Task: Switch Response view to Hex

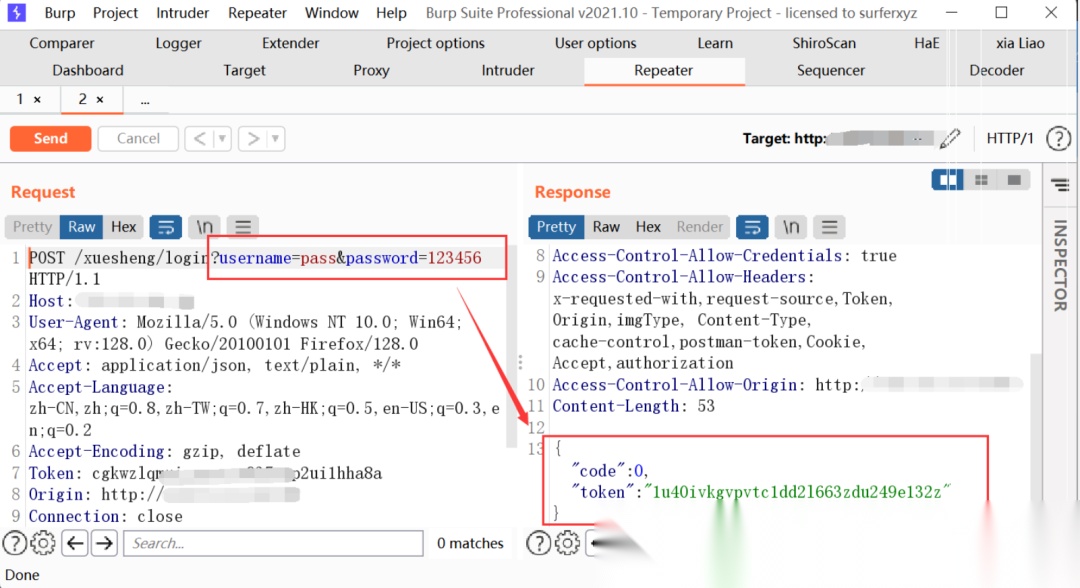Action: coord(648,227)
